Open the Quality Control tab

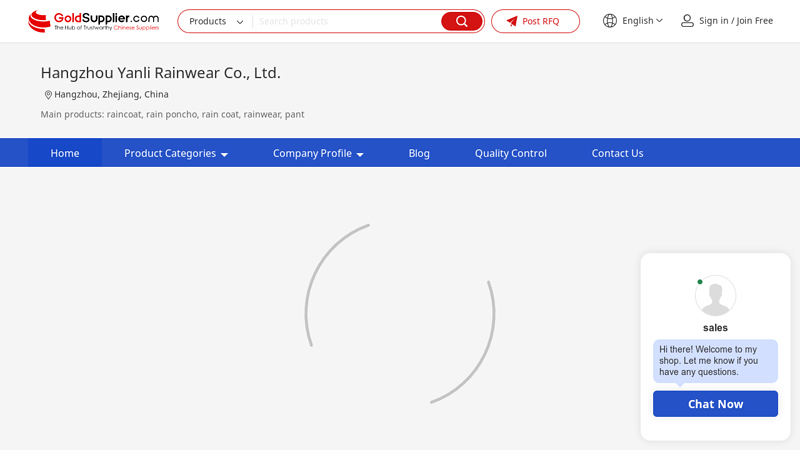pos(511,153)
